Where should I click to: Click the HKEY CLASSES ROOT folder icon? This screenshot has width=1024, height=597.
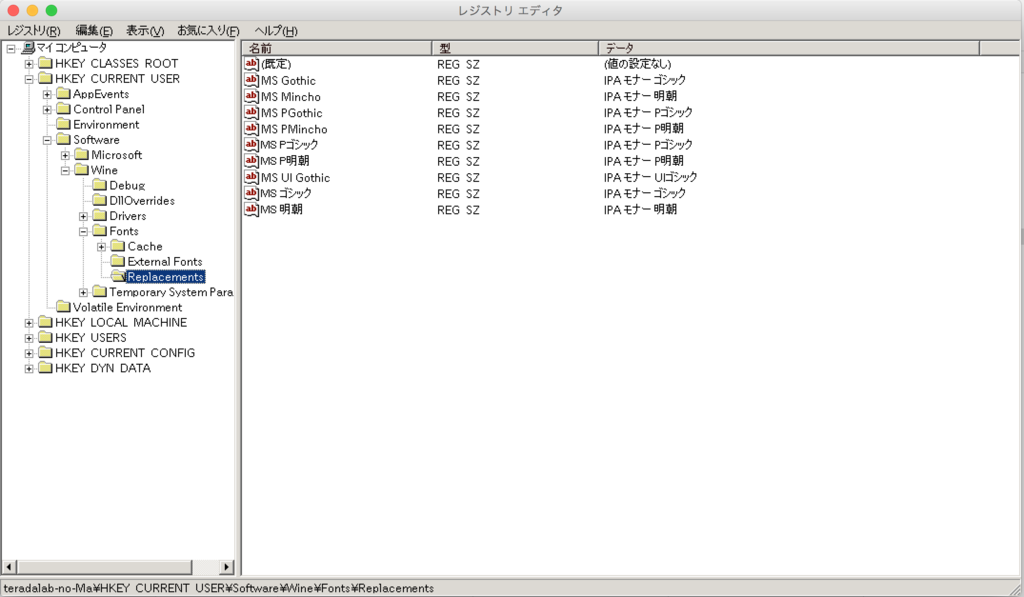tap(45, 63)
